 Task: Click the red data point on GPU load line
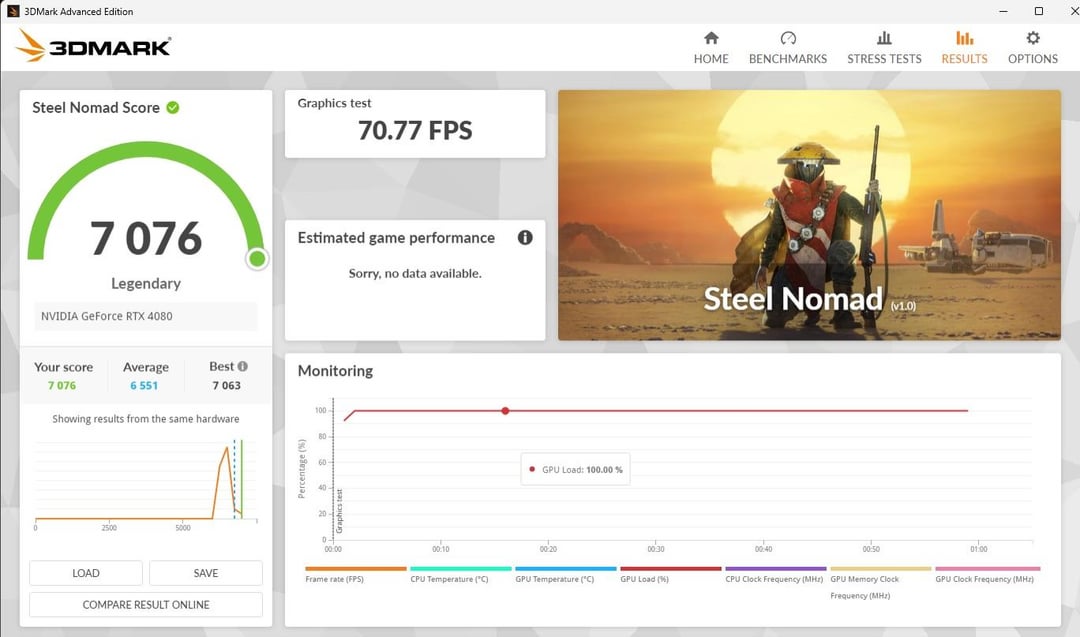click(506, 410)
